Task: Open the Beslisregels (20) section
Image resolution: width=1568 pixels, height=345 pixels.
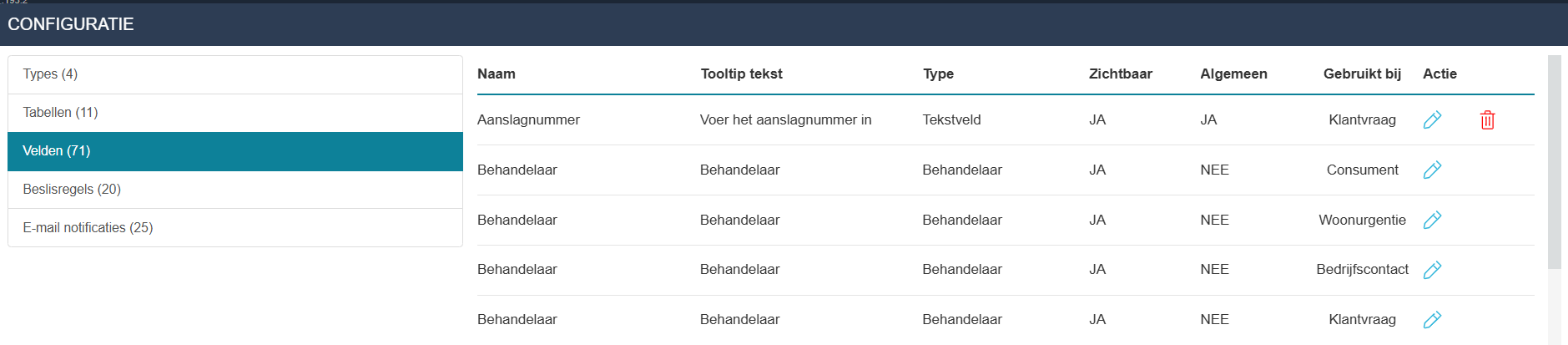Action: point(235,190)
